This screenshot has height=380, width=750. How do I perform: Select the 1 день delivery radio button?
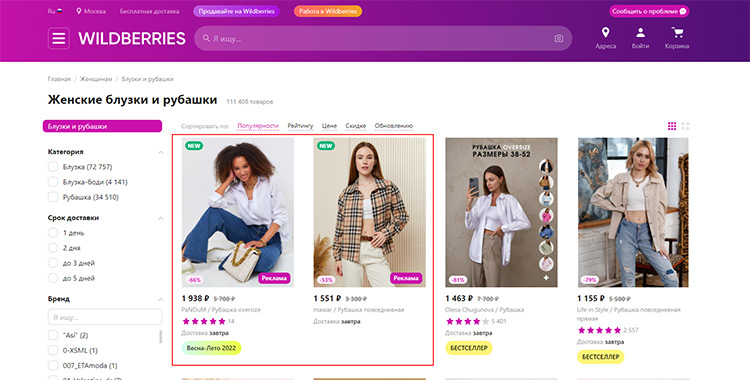tap(53, 233)
